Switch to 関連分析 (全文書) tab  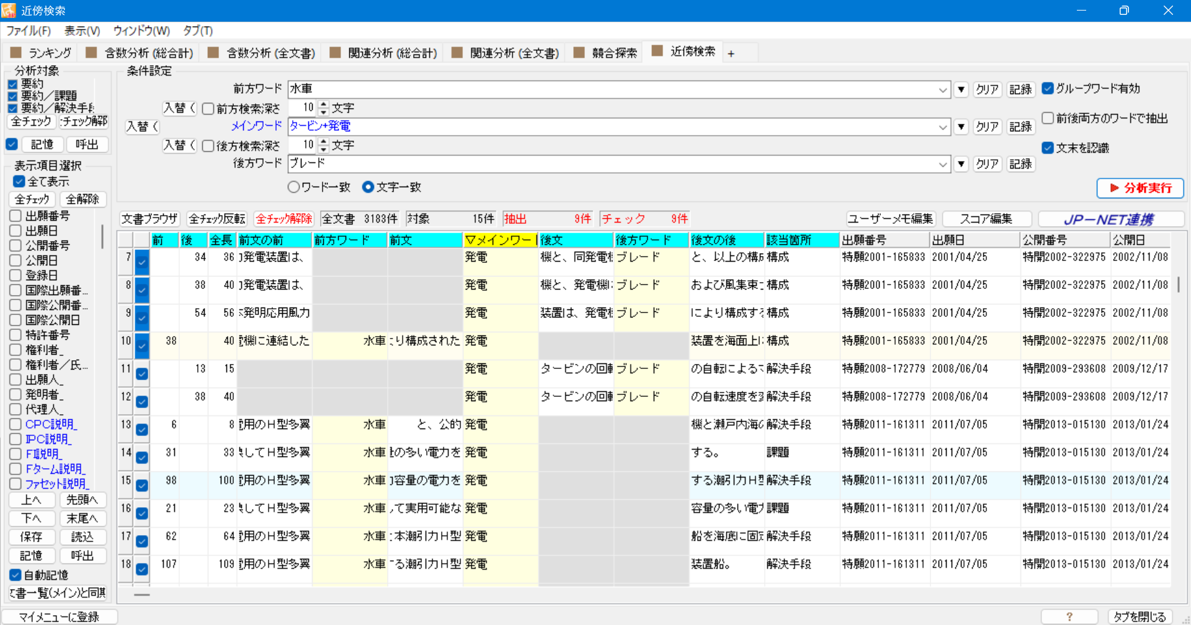[505, 53]
